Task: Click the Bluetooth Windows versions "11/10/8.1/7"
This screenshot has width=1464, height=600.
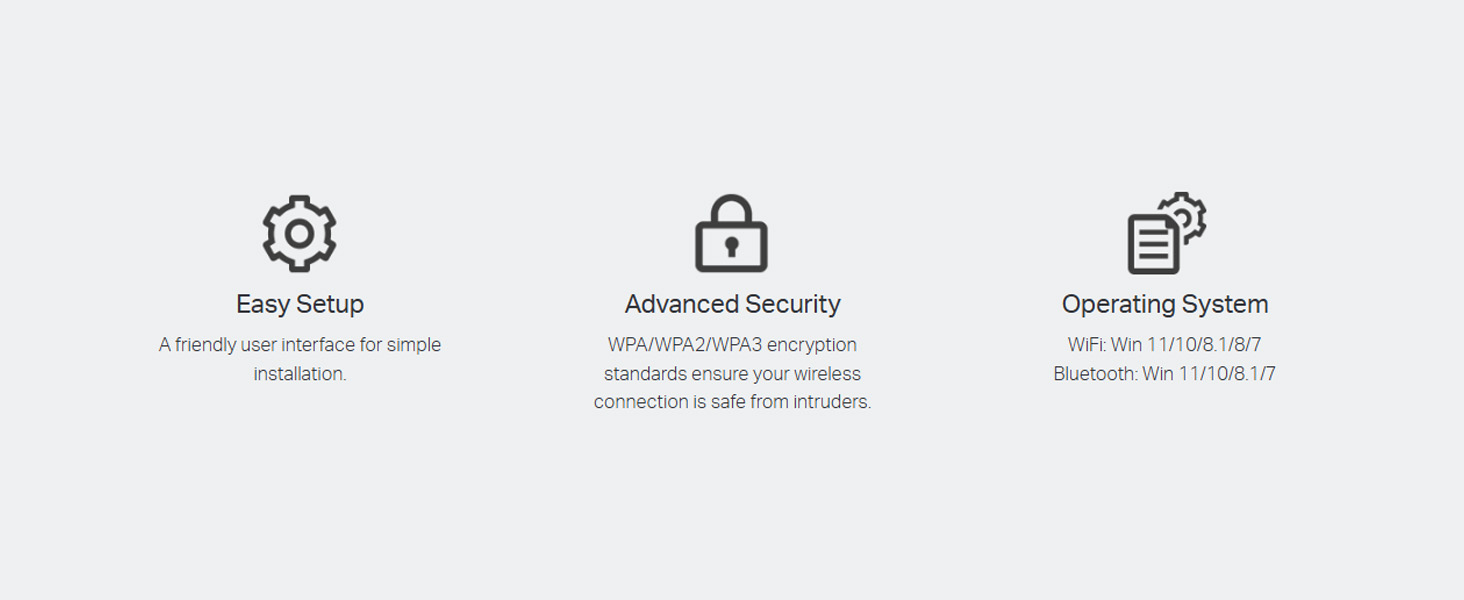Action: point(1227,374)
